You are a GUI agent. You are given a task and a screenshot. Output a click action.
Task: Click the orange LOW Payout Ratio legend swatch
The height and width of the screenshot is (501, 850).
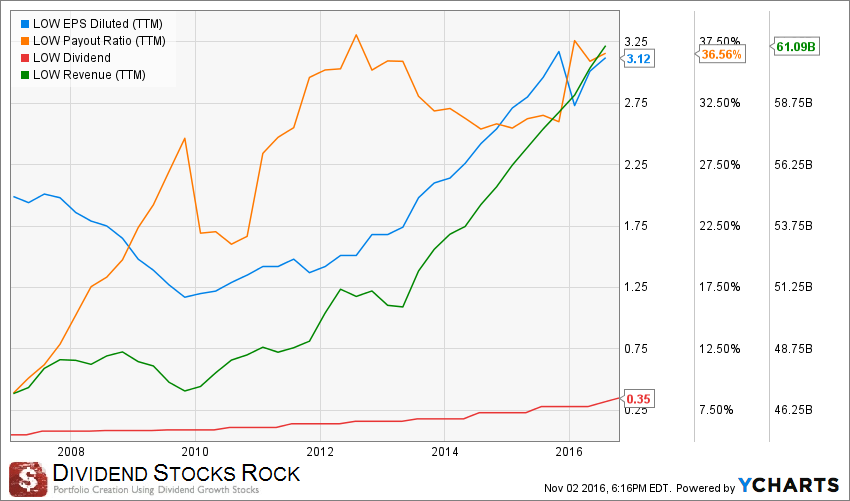point(24,41)
